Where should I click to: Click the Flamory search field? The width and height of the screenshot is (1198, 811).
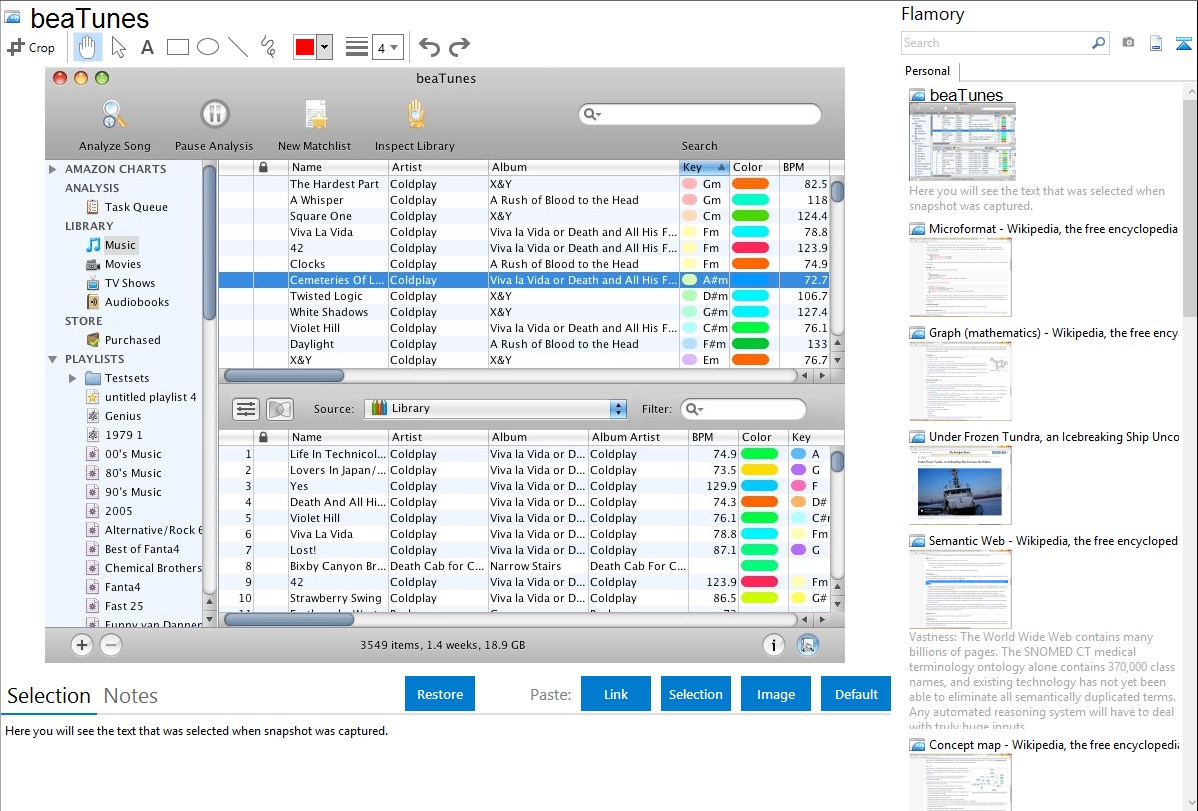point(995,43)
